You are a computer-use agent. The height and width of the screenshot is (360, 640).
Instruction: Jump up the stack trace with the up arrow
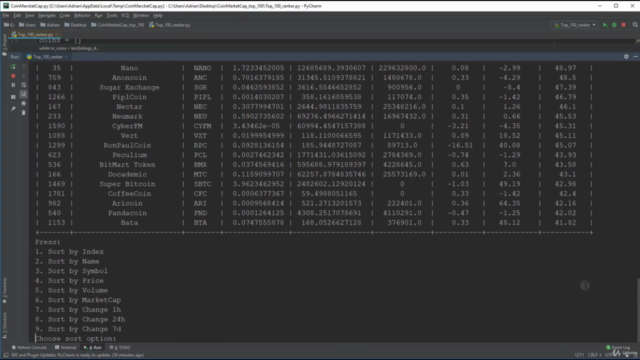(x=23, y=67)
